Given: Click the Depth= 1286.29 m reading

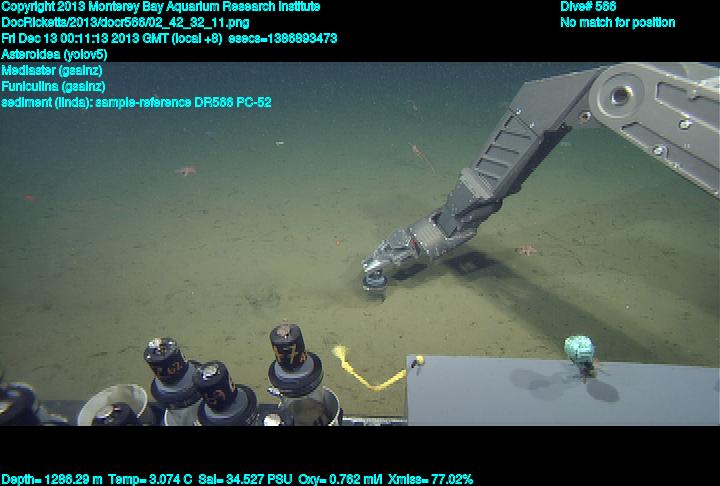Looking at the screenshot, I should 52,480.
